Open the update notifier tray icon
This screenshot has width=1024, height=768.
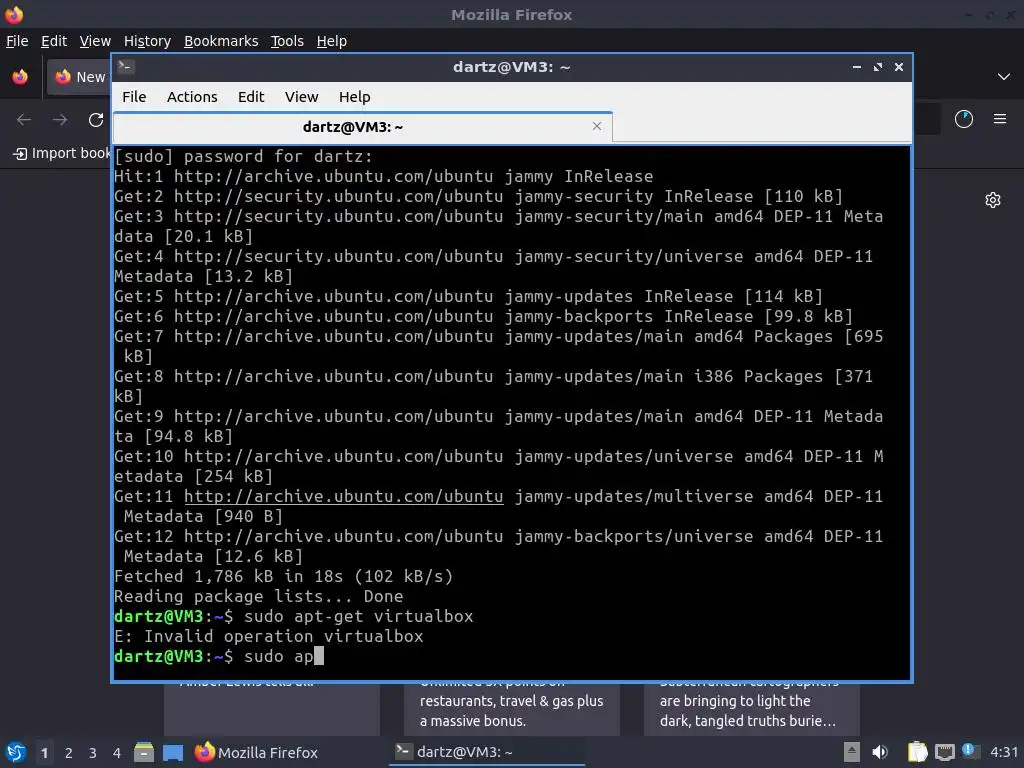[x=971, y=752]
